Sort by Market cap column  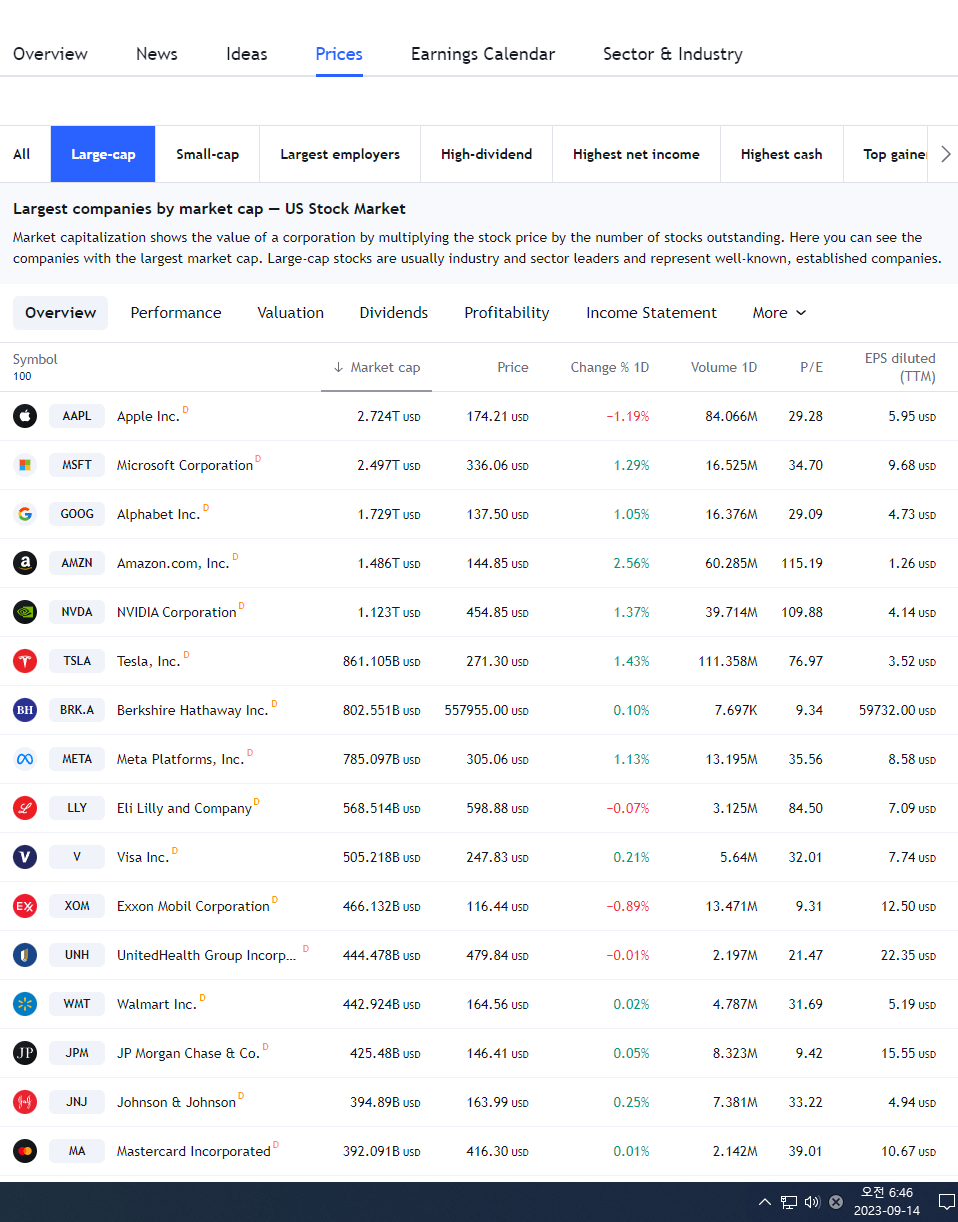coord(377,367)
